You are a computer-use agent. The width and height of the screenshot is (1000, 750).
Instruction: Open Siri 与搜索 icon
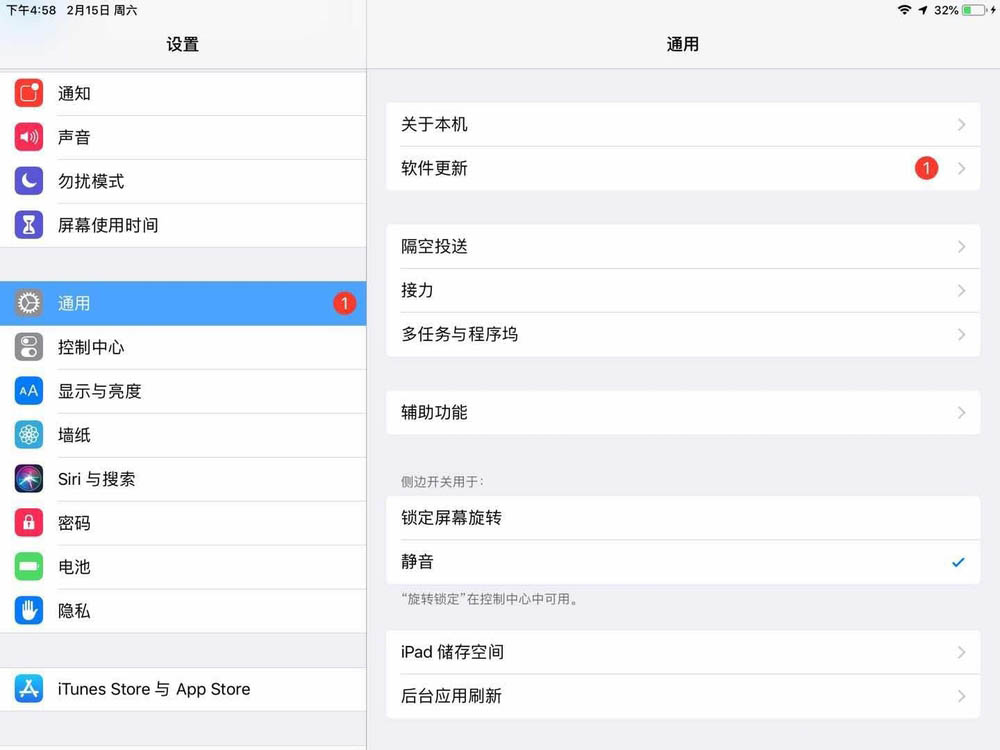29,479
